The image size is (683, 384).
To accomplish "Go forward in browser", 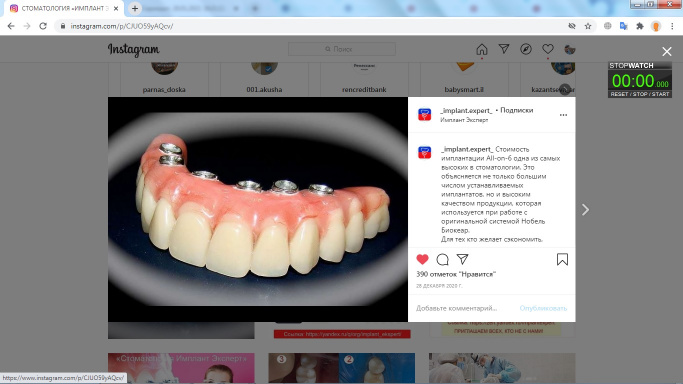I will (x=27, y=26).
